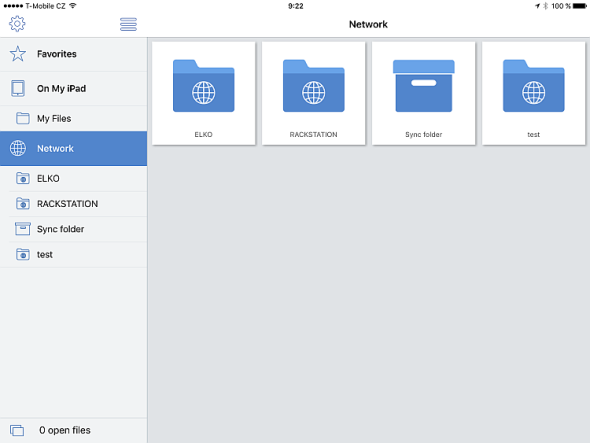Click the open files stack icon
The image size is (590, 443).
coord(17,430)
